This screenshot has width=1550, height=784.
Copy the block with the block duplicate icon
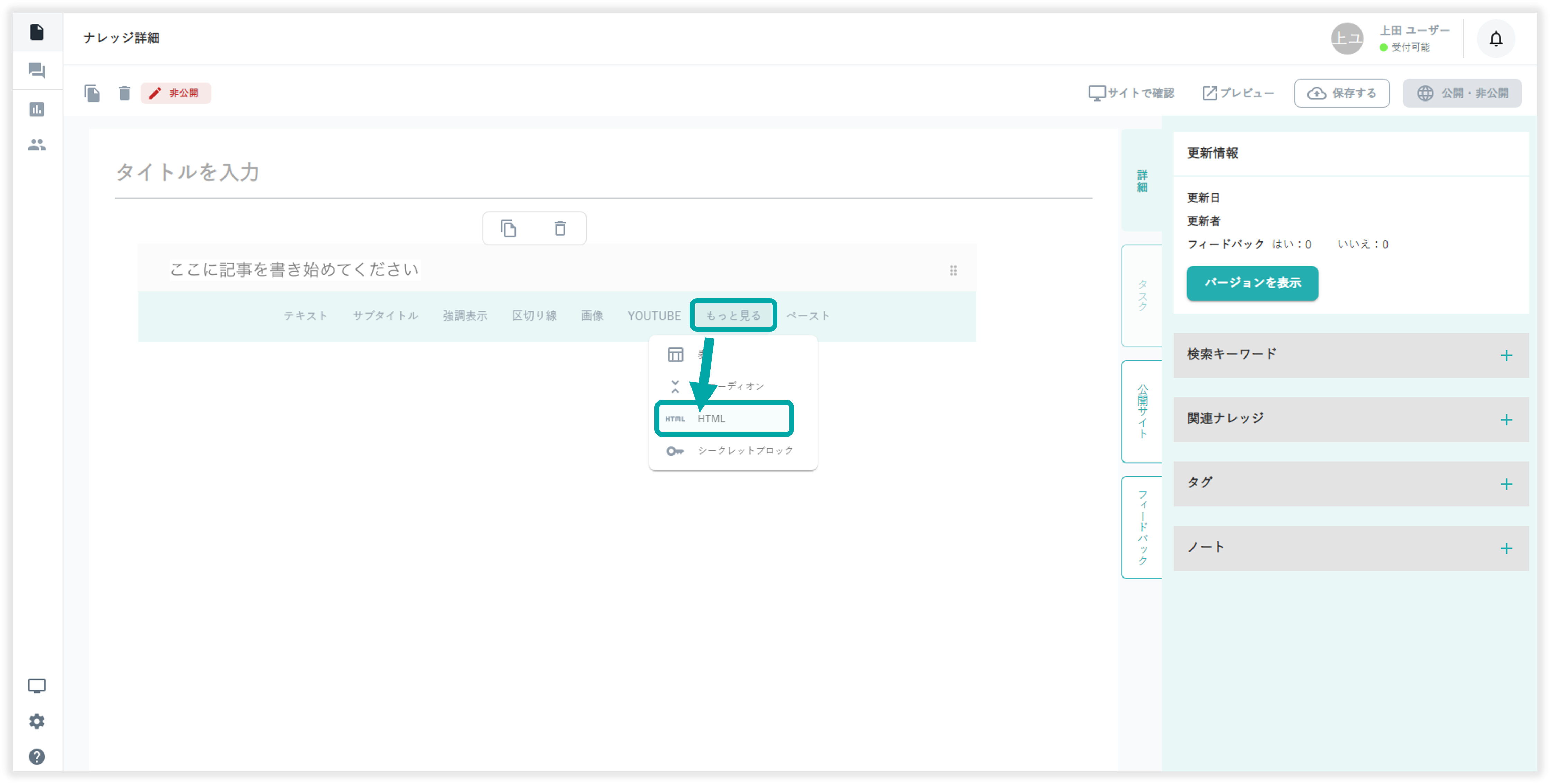pos(509,229)
